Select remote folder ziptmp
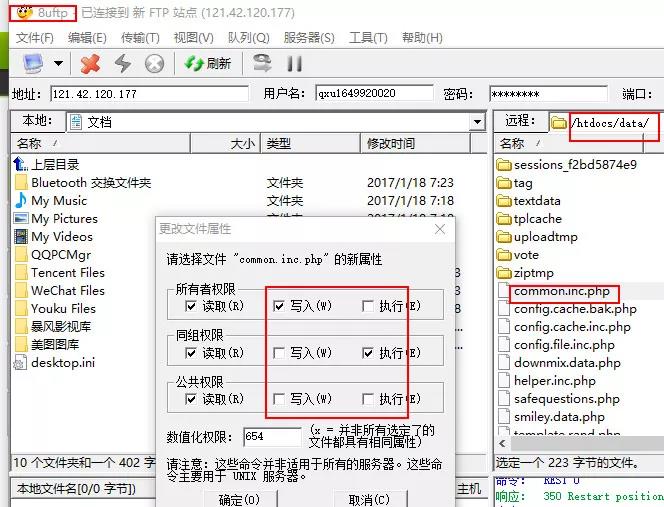 pyautogui.click(x=525, y=273)
